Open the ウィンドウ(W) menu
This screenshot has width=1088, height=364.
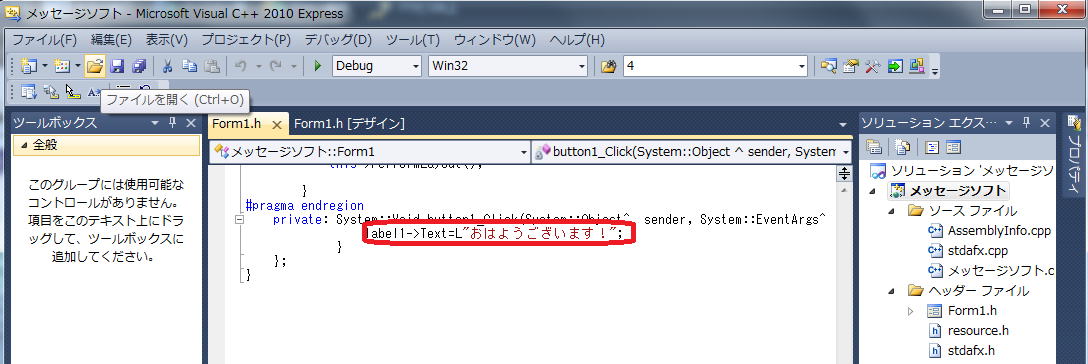[495, 40]
